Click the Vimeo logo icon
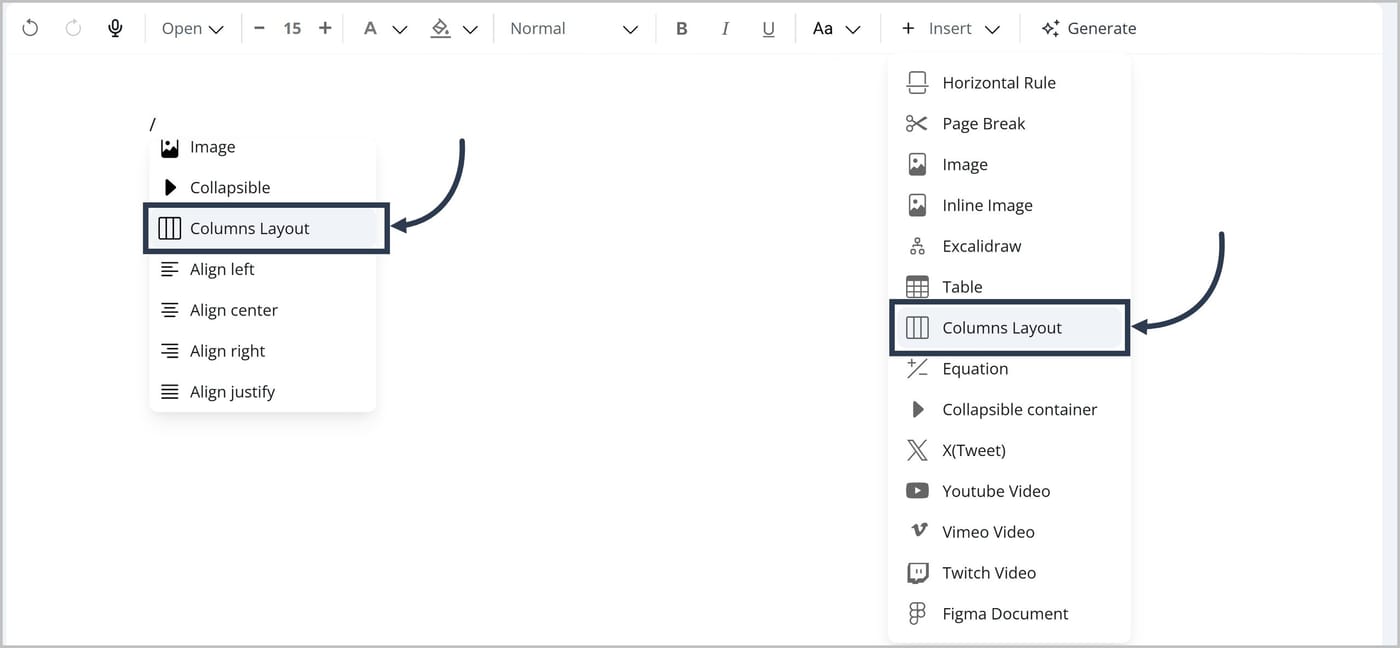Viewport: 1400px width, 648px height. point(918,531)
